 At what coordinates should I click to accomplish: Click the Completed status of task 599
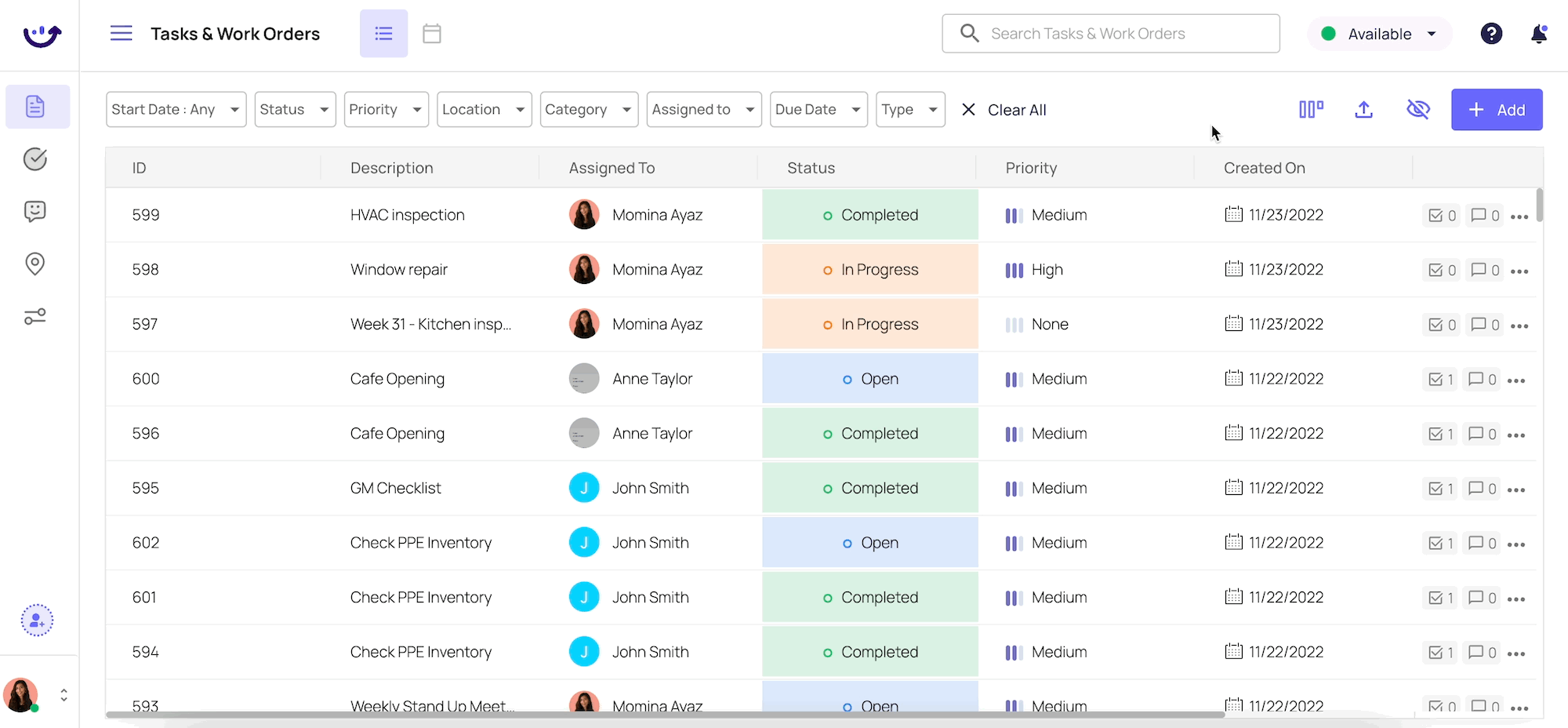[870, 215]
